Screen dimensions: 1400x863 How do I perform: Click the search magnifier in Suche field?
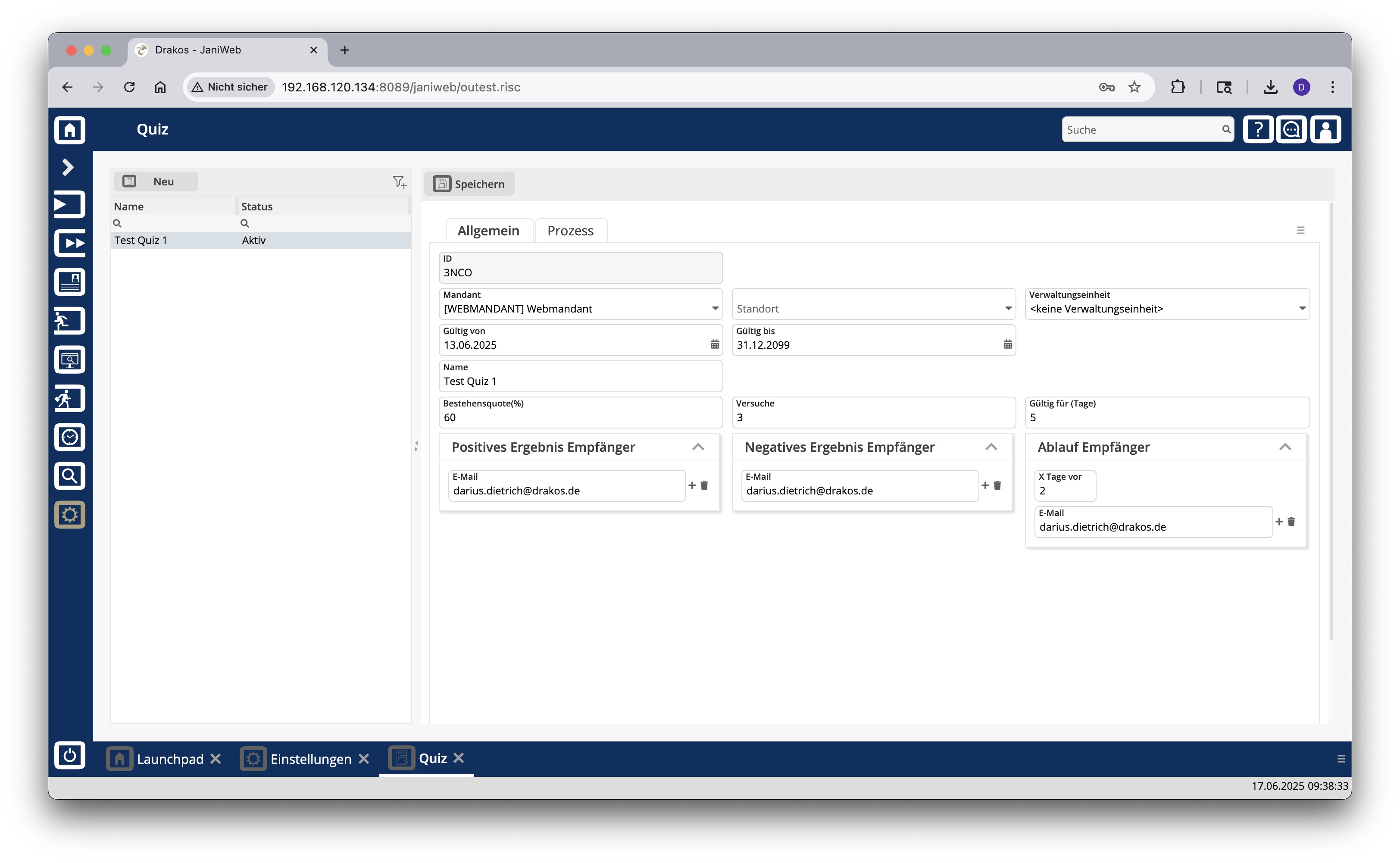1226,130
